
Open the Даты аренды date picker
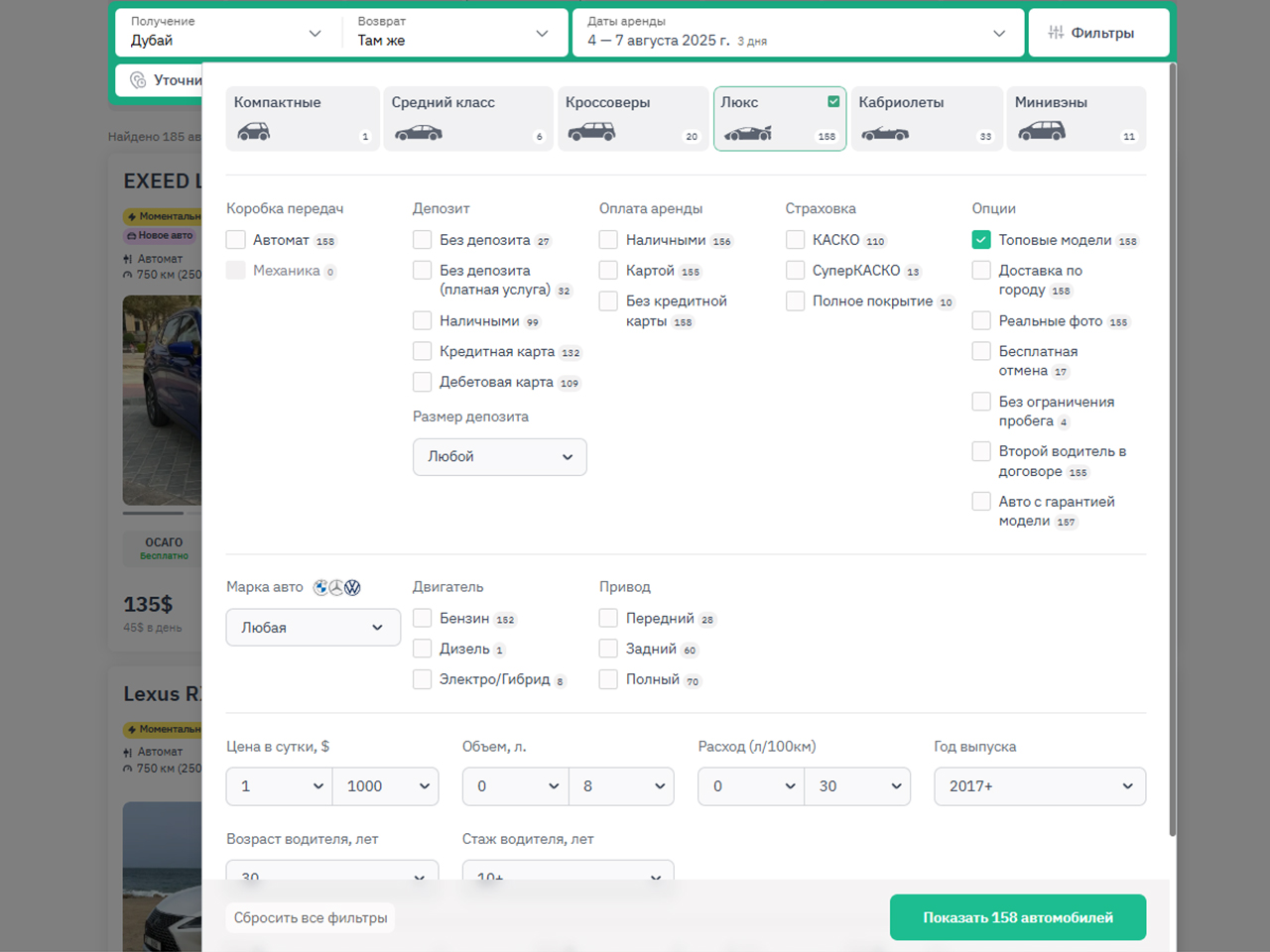pyautogui.click(x=798, y=33)
